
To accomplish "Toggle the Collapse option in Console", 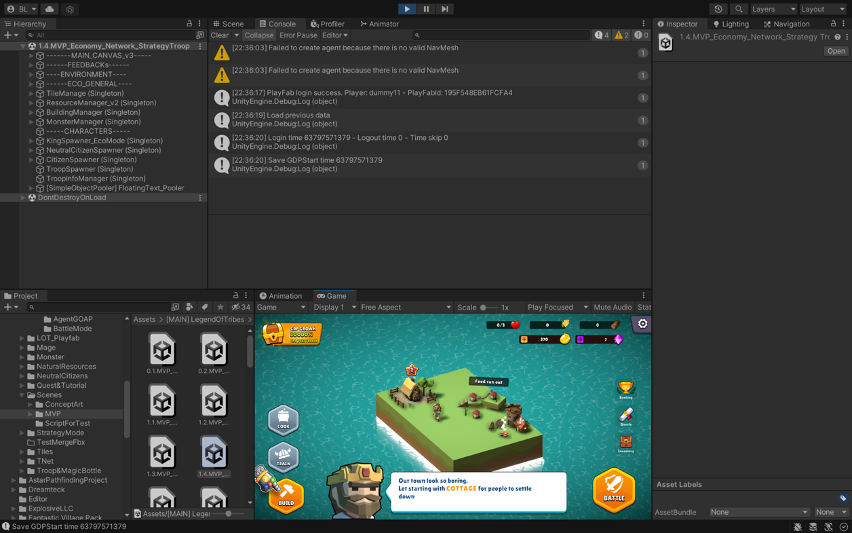I will (x=259, y=35).
